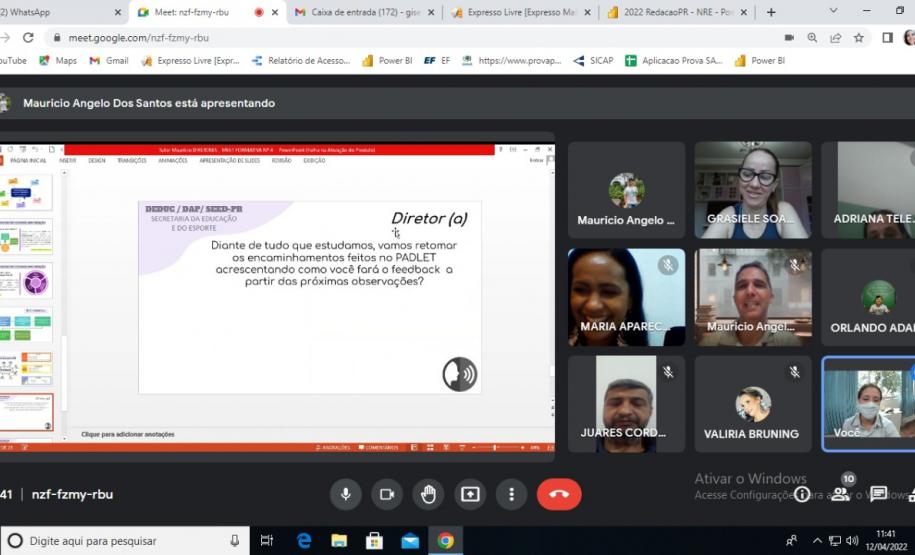The width and height of the screenshot is (915, 555).
Task: Show participants list people icon
Action: point(841,494)
